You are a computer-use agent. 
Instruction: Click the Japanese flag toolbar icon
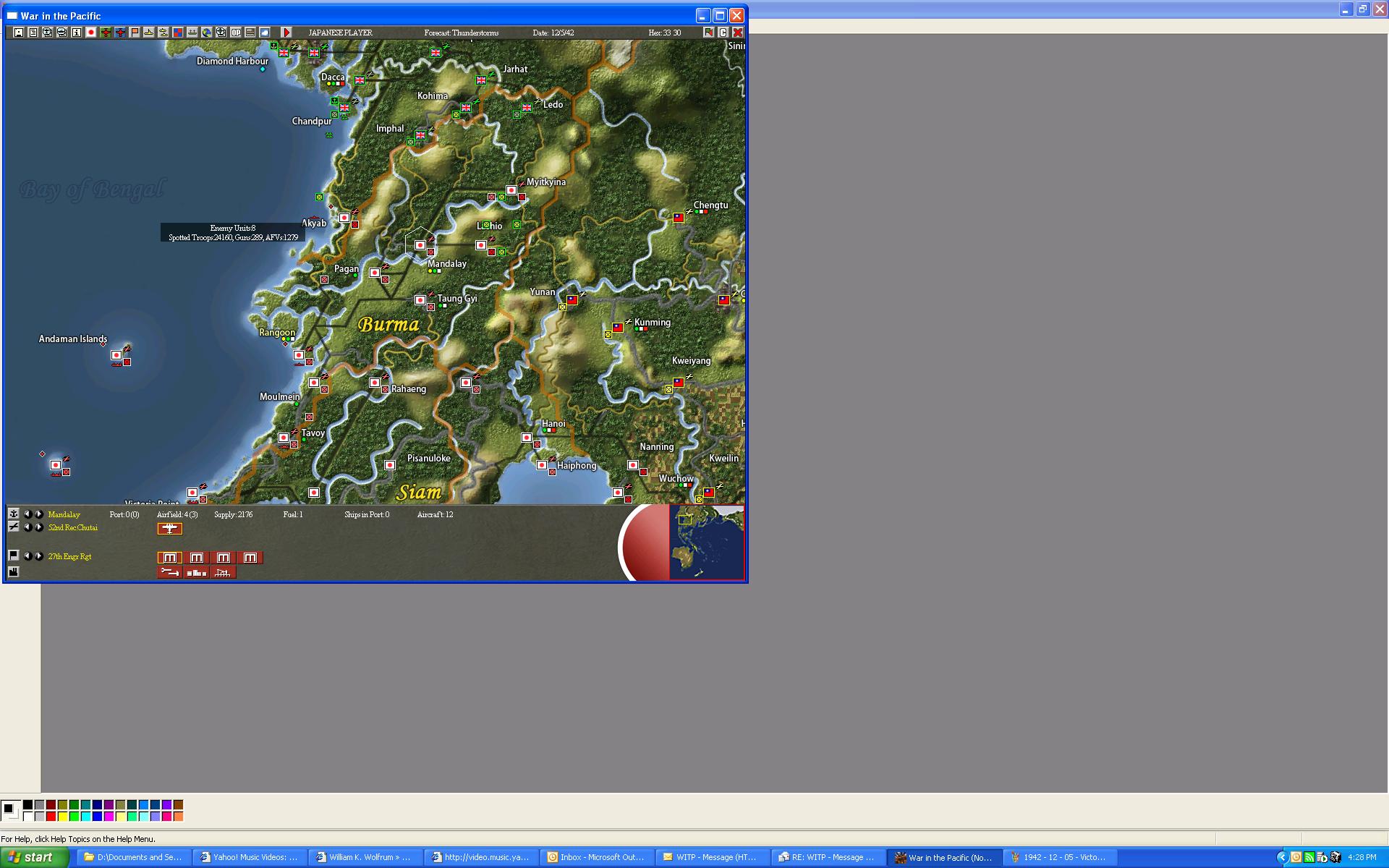pyautogui.click(x=91, y=33)
